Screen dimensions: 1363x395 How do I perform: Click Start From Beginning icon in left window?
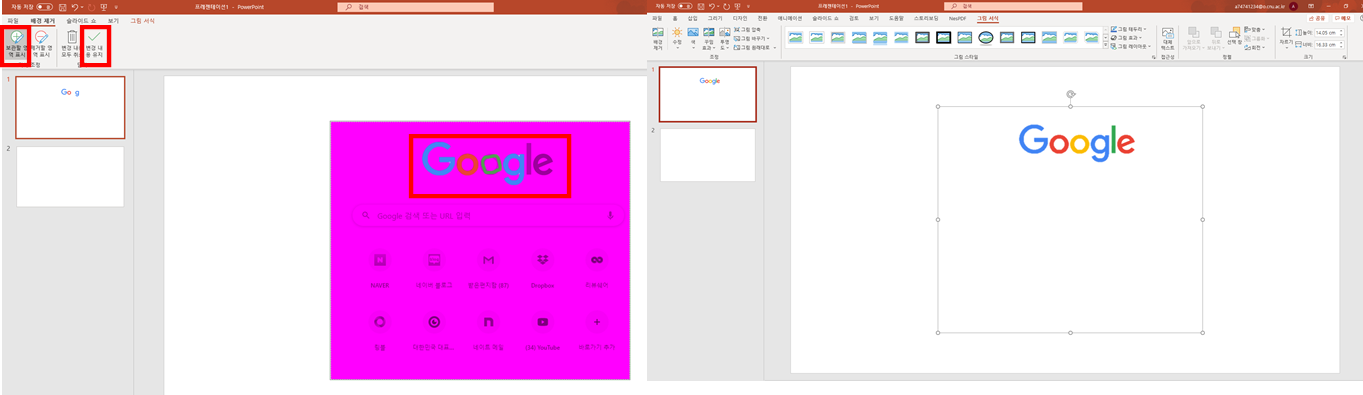point(103,7)
